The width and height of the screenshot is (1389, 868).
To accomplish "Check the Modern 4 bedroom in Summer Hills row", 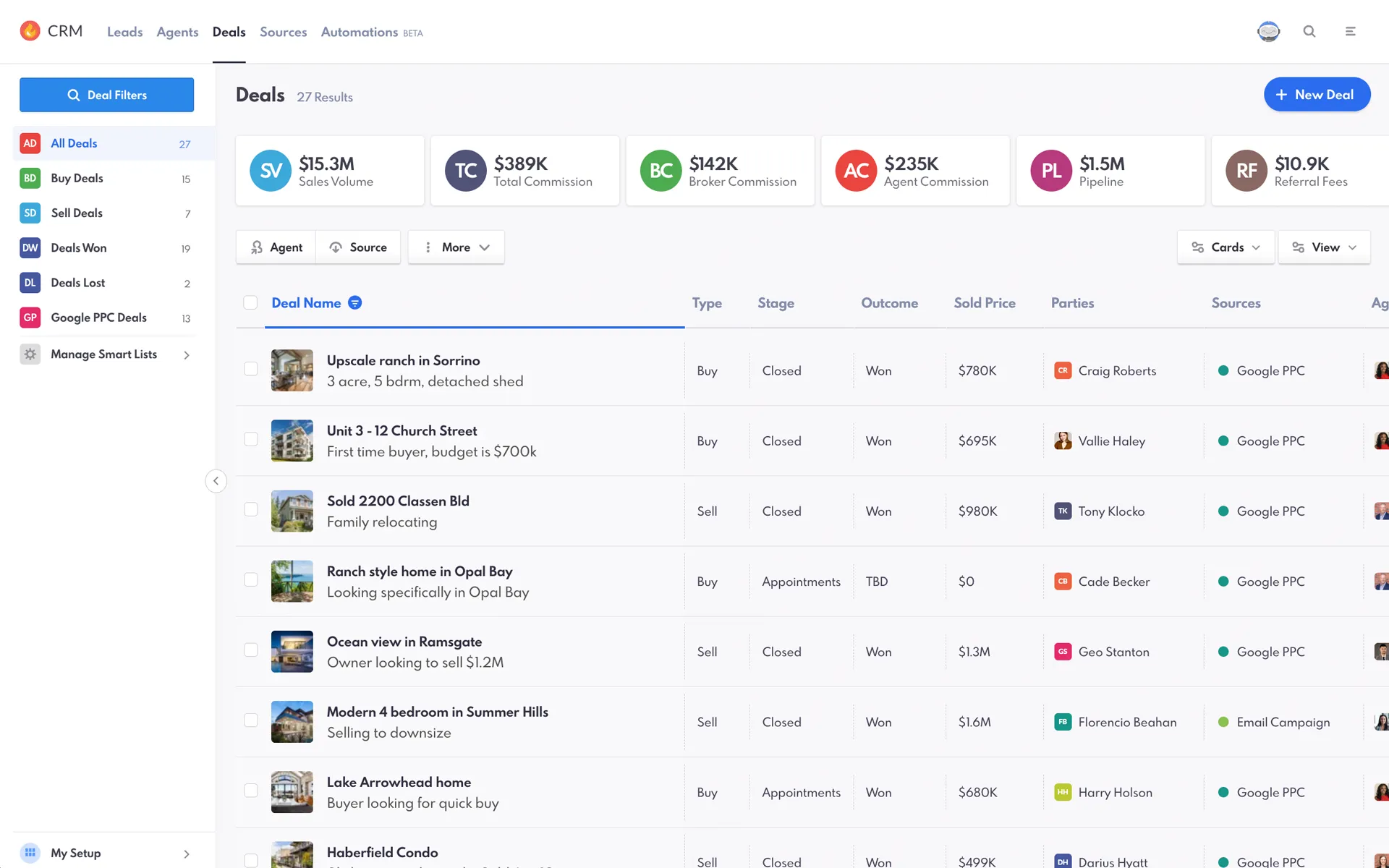I will [x=251, y=720].
